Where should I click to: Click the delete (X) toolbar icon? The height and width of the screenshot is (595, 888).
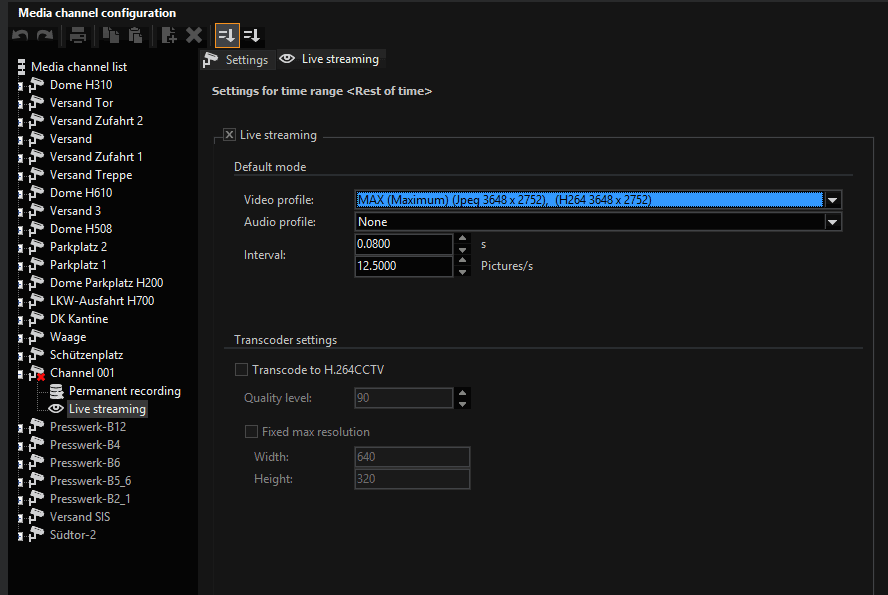194,36
